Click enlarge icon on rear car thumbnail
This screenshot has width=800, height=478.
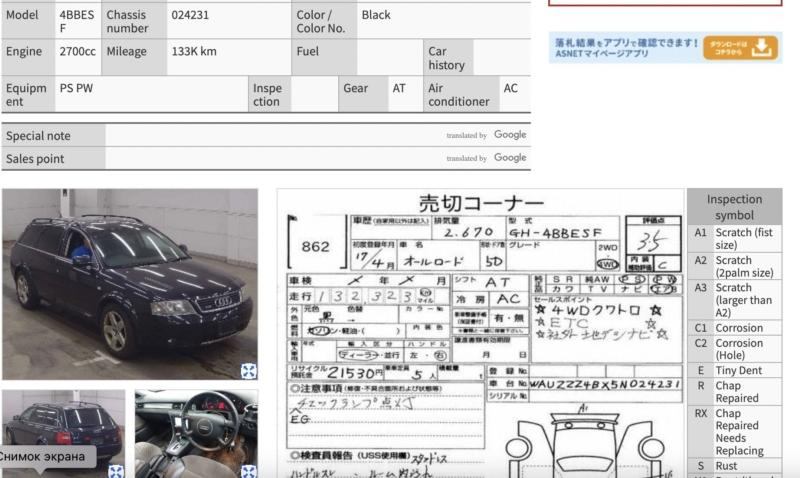pyautogui.click(x=116, y=470)
